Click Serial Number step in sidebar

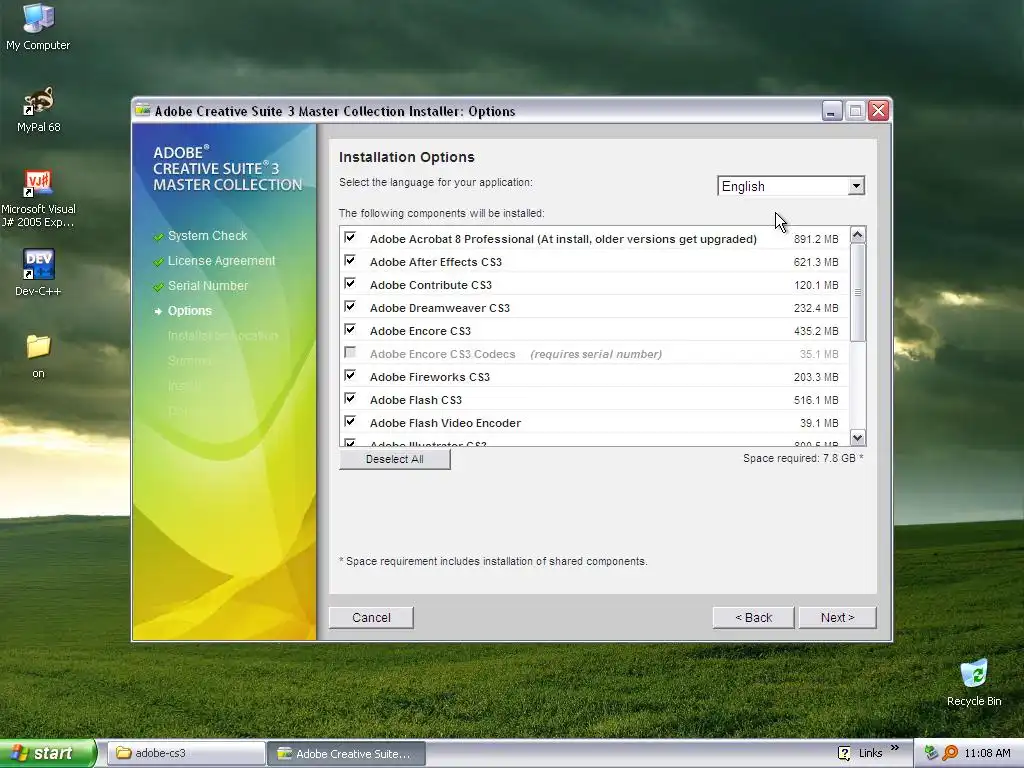coord(208,285)
